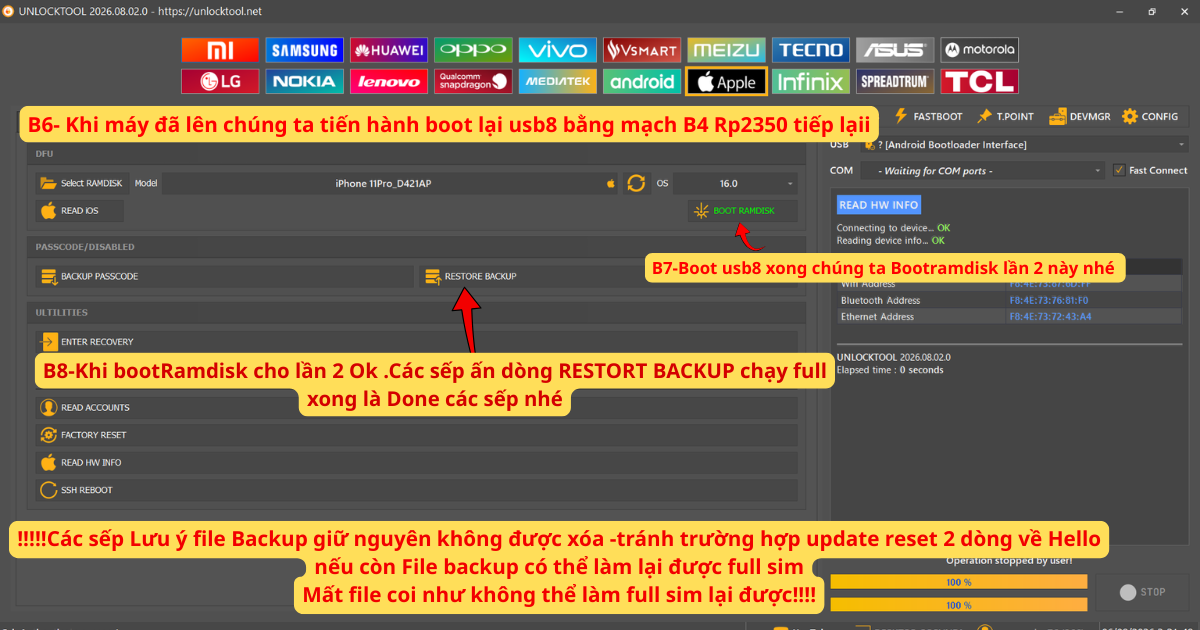Select the Samsung brand logo
The image size is (1200, 630).
point(304,50)
